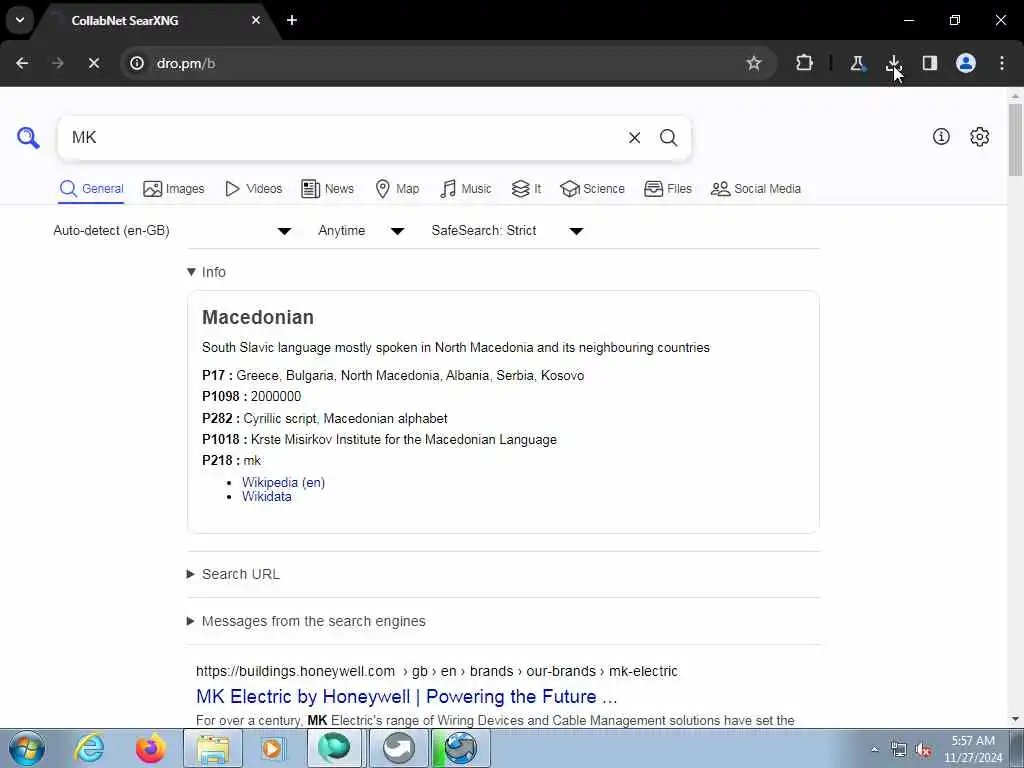
Task: Expand the Search URL section
Action: (x=234, y=574)
